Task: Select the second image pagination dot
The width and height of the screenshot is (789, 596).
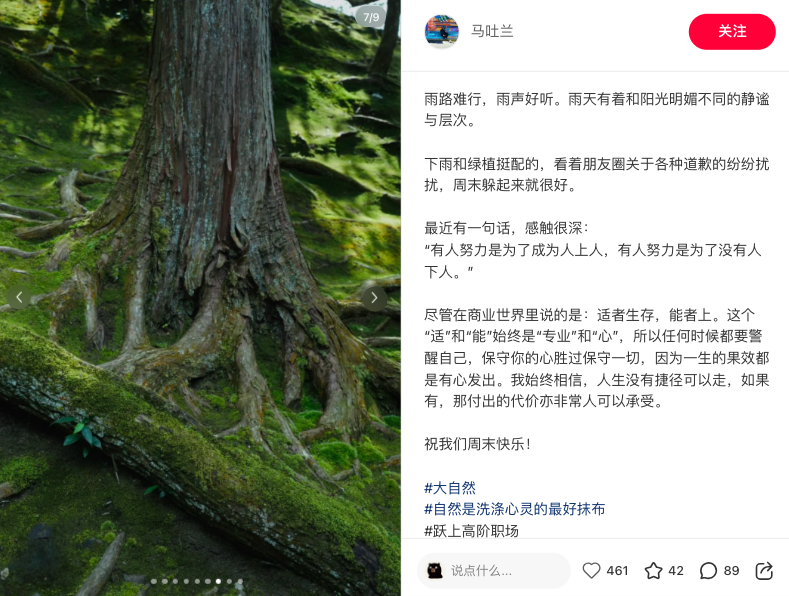Action: [165, 581]
